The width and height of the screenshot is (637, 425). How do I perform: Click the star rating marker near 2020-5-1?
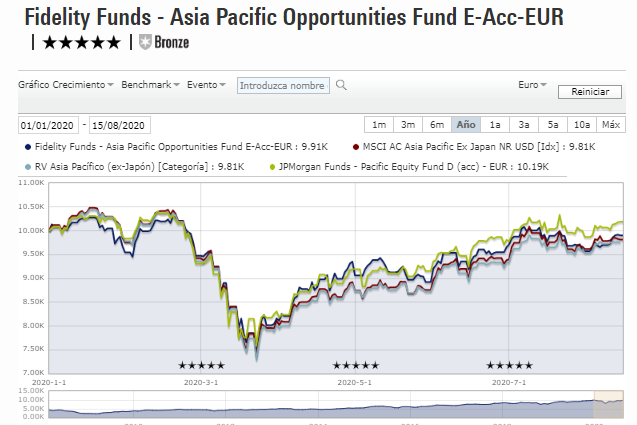[x=356, y=365]
